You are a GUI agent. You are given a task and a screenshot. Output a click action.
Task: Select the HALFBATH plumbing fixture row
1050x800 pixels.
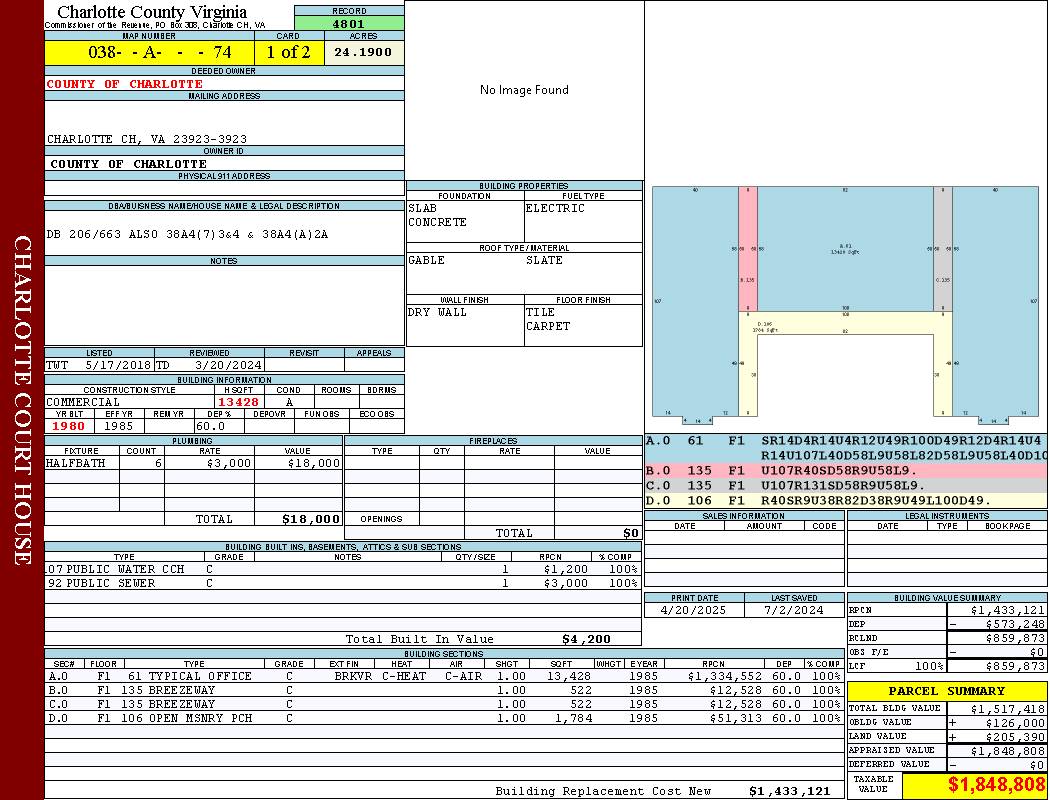coord(193,463)
